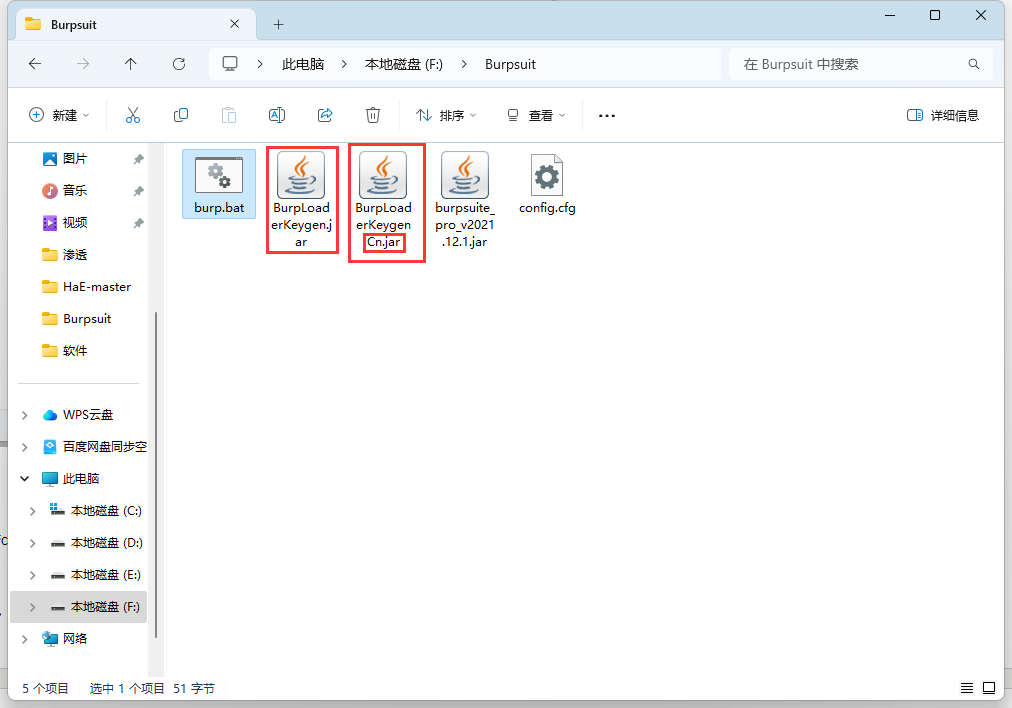Screen dimensions: 1012x708
Task: Click the navigation pane scrollbar
Action: tap(156, 475)
